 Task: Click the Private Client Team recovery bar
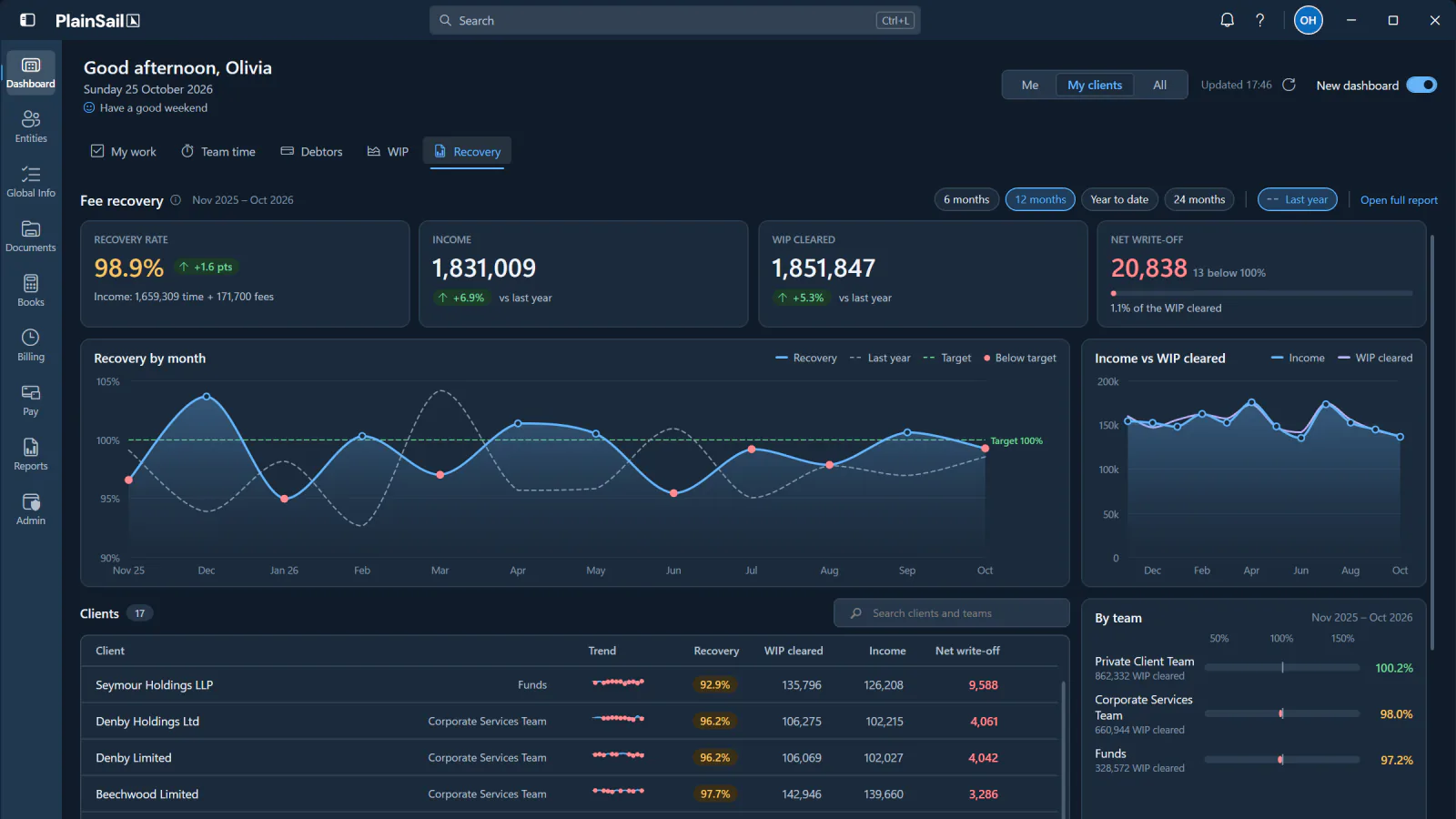pyautogui.click(x=1282, y=667)
